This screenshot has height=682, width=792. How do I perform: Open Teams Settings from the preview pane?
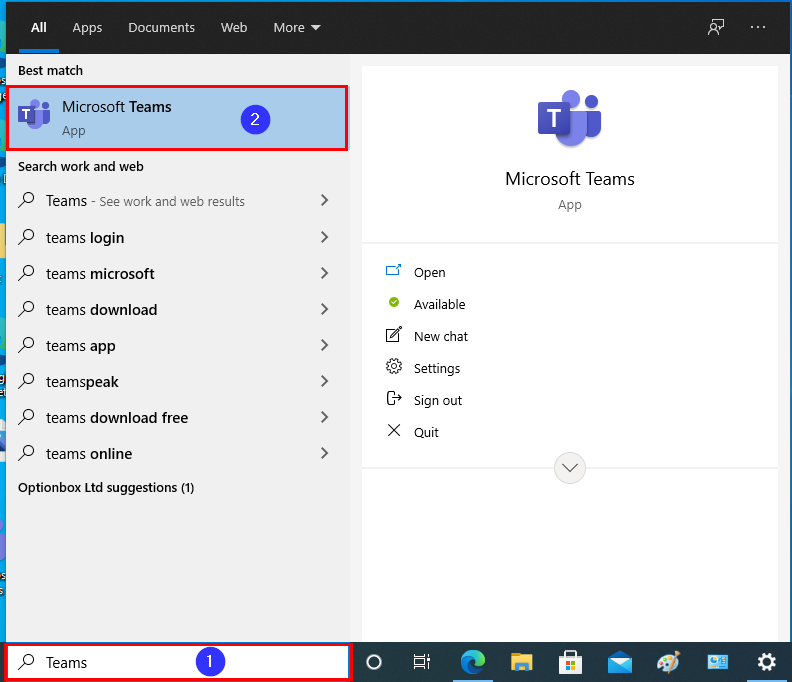[437, 368]
